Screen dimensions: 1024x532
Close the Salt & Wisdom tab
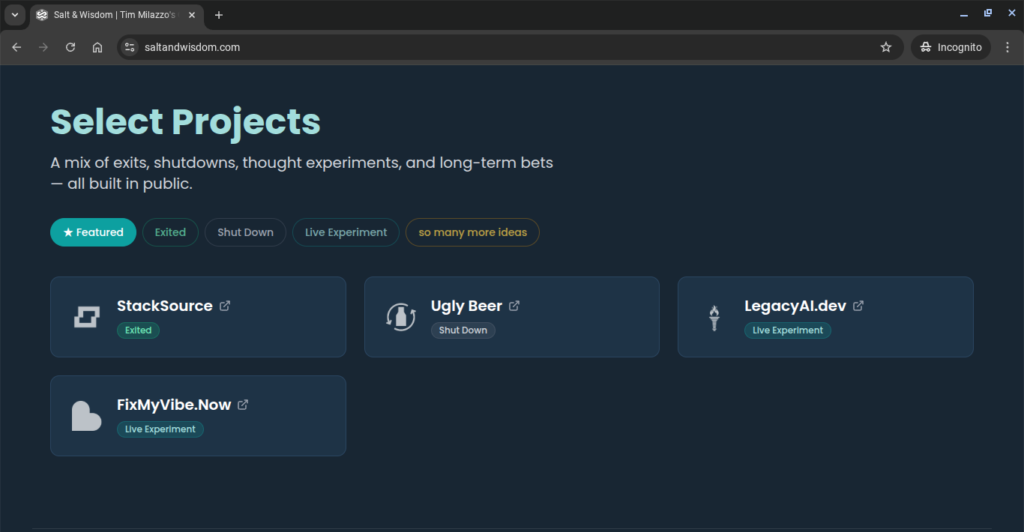point(191,15)
